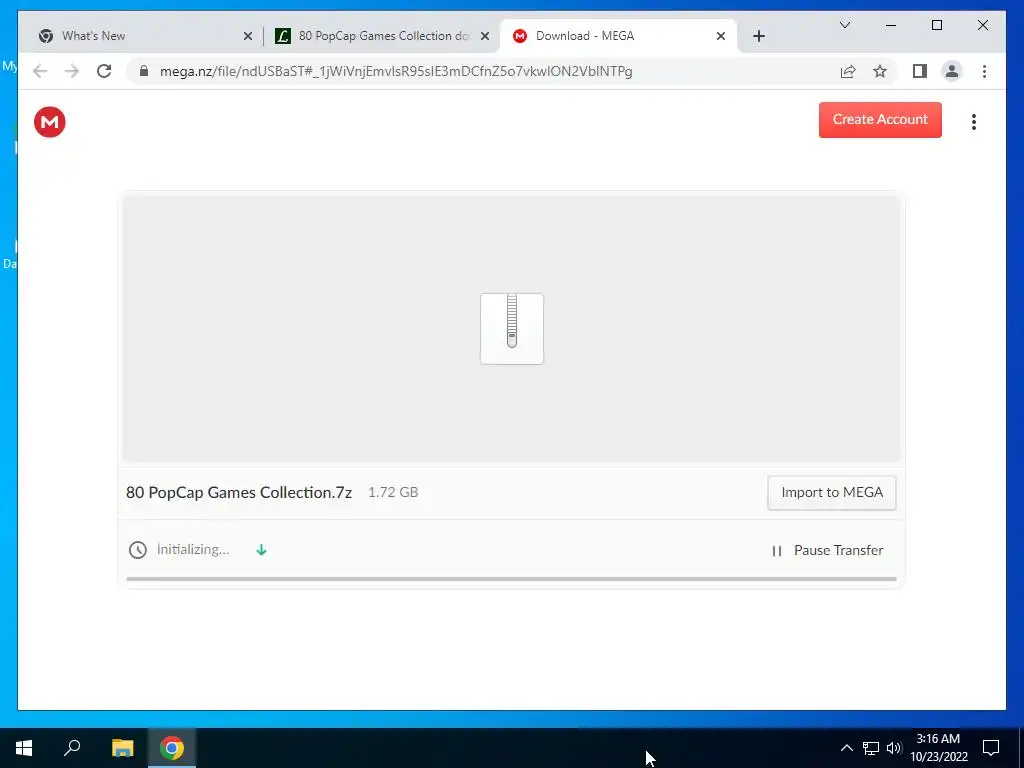Open Chrome tab search dropdown
Image resolution: width=1024 pixels, height=768 pixels.
844,25
